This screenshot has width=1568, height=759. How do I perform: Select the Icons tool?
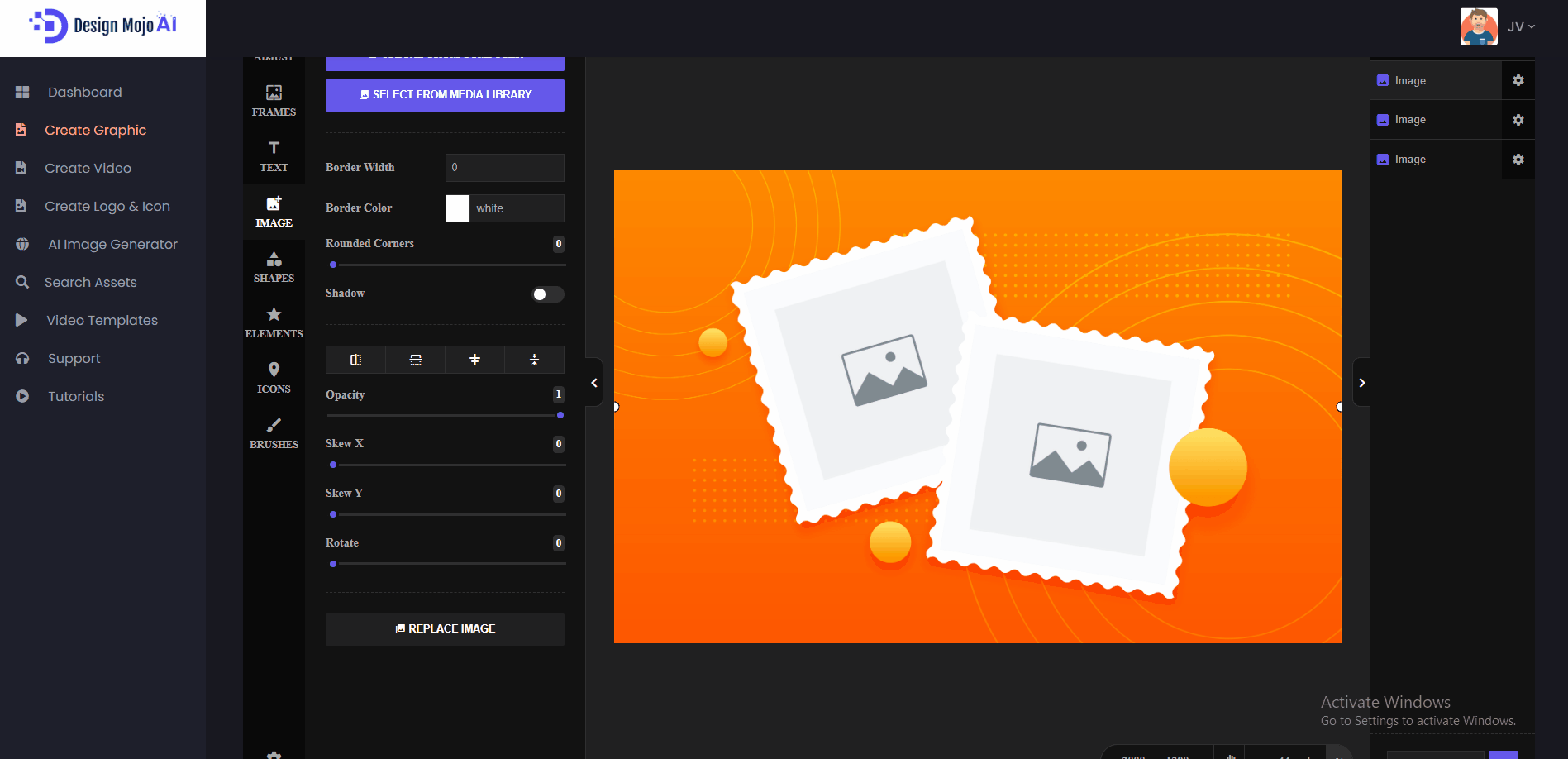pos(274,377)
